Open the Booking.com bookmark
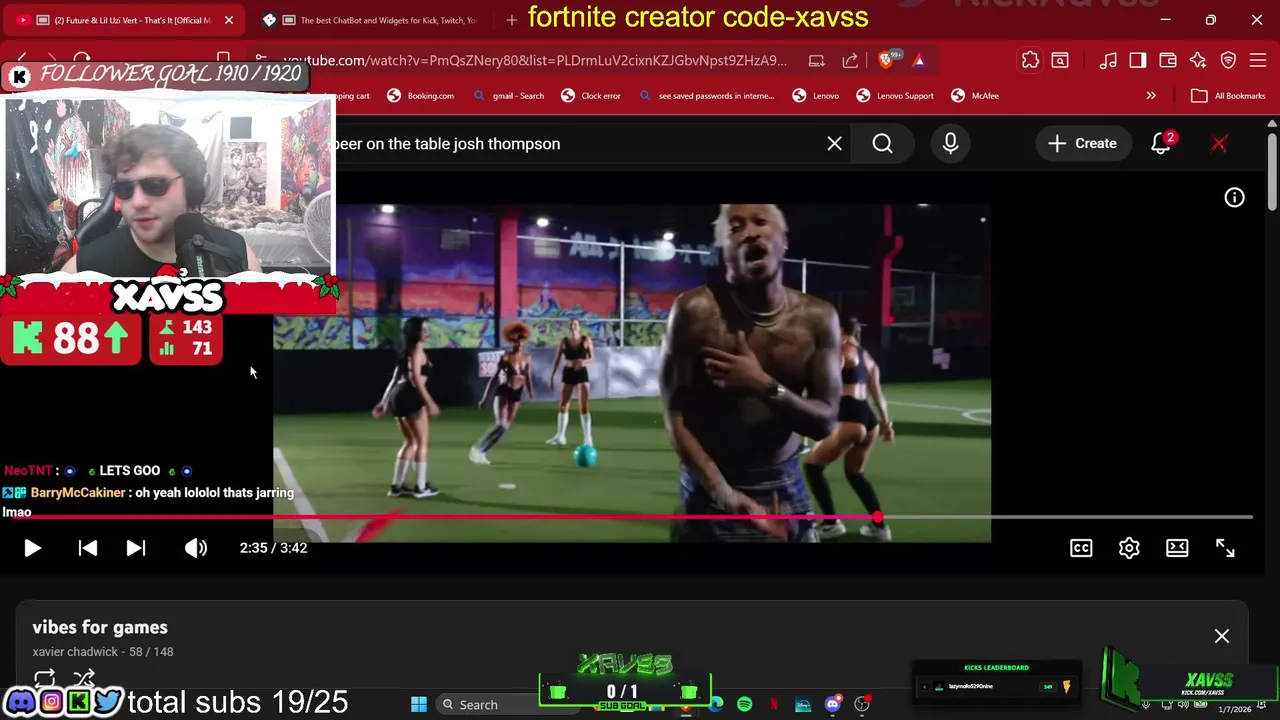Viewport: 1280px width, 720px height. pyautogui.click(x=421, y=96)
